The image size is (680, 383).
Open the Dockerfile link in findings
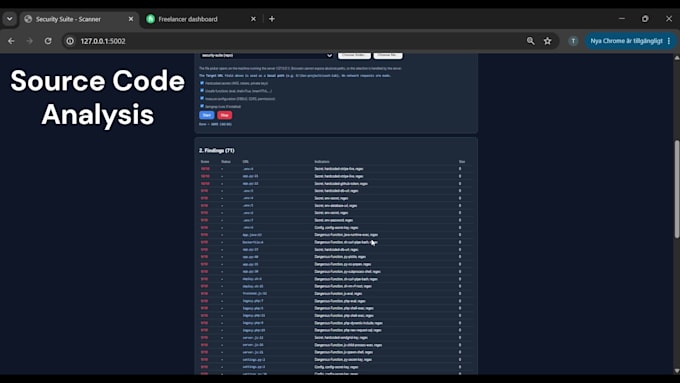tap(253, 242)
